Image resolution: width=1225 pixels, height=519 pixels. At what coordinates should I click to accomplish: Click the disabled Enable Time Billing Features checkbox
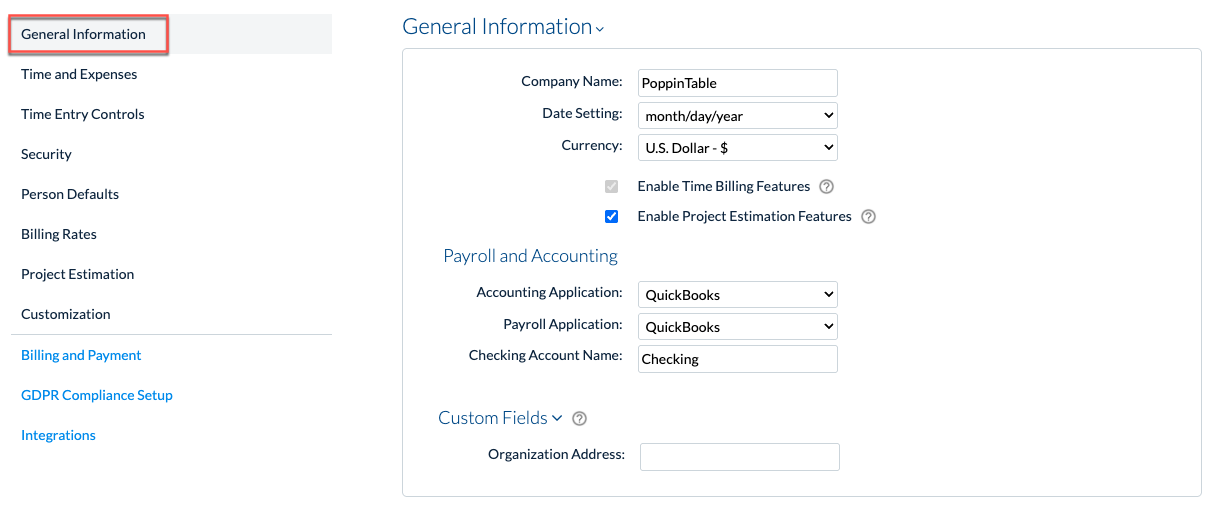612,186
